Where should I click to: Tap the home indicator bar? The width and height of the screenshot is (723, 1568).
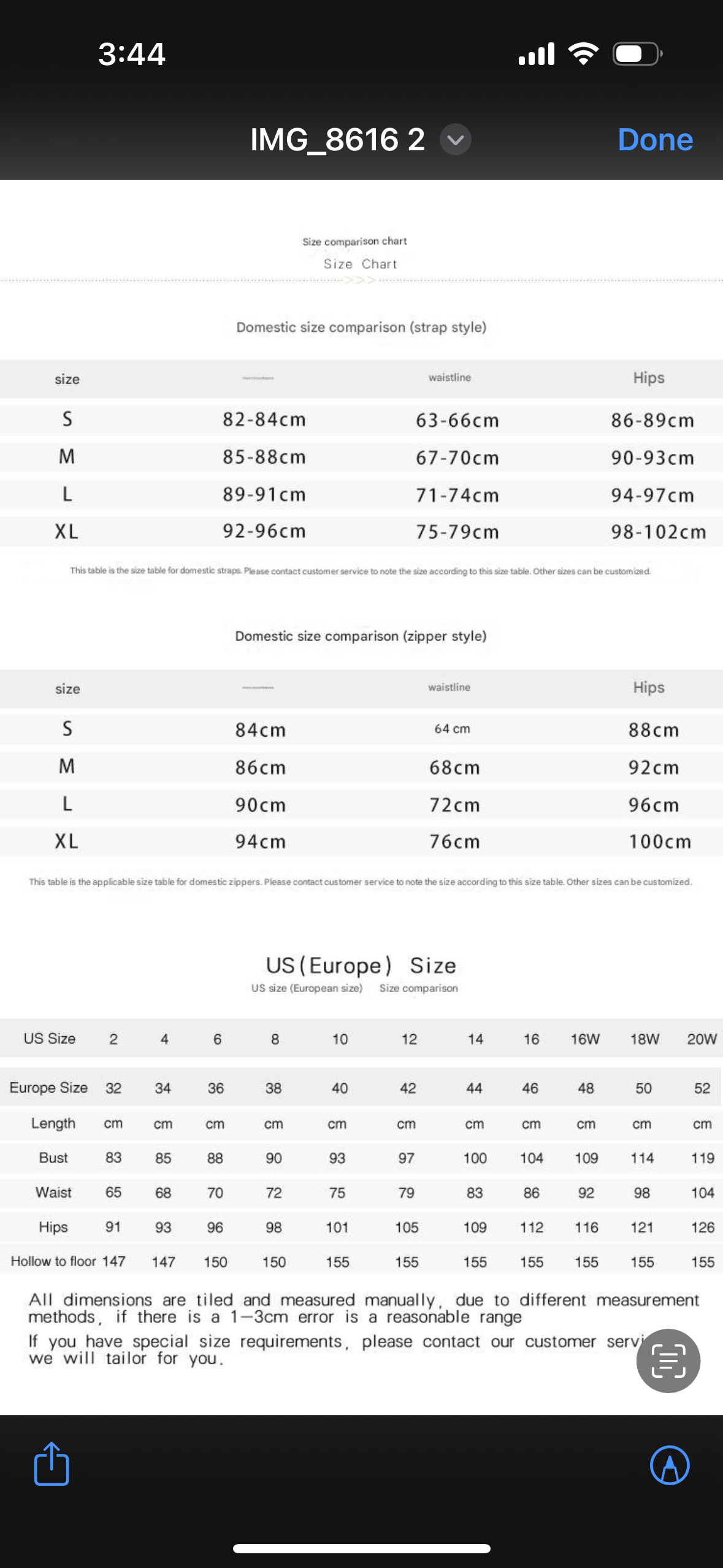361,1548
